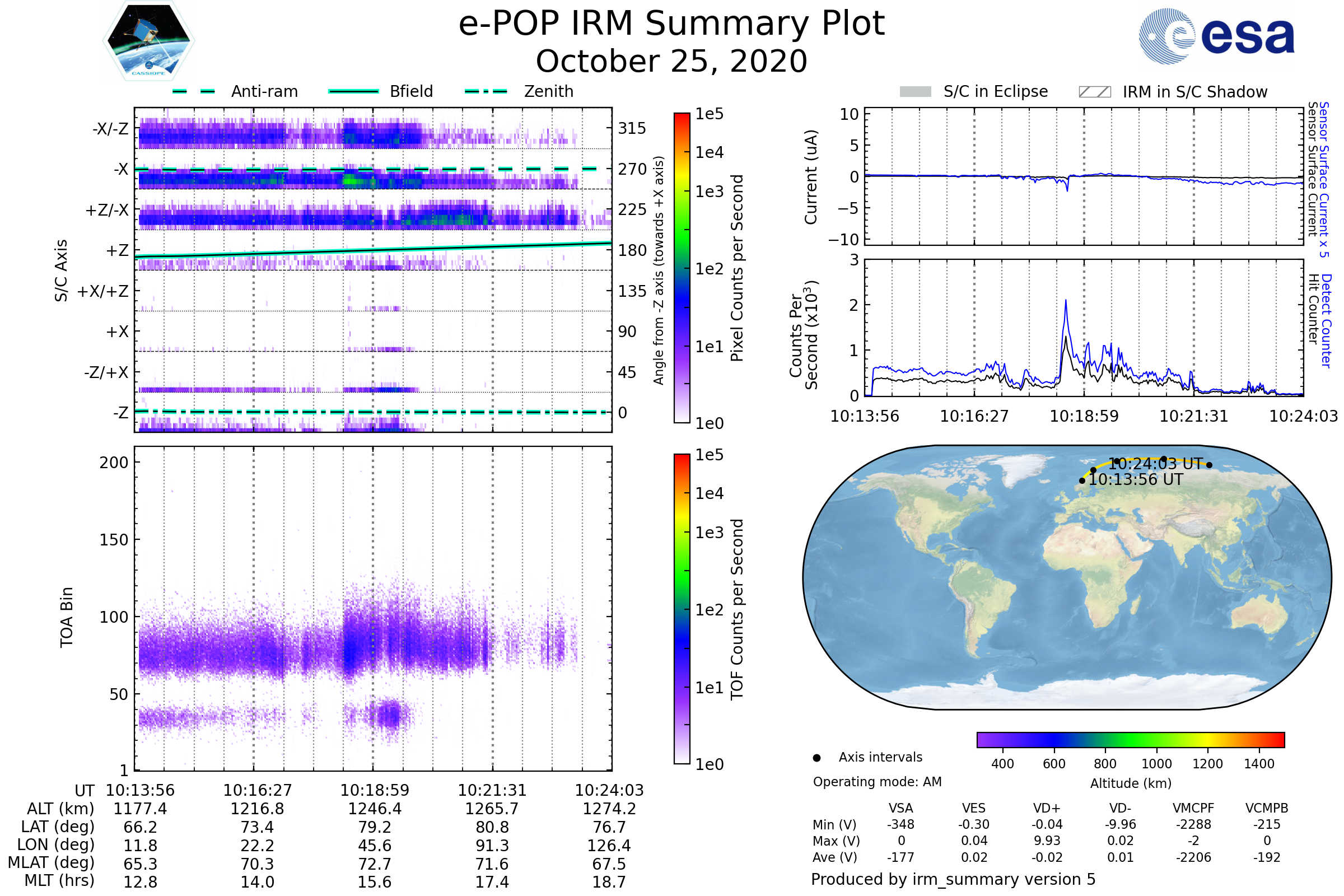
Task: Click the Altitude (km) horizontal color bar
Action: coord(1131,739)
